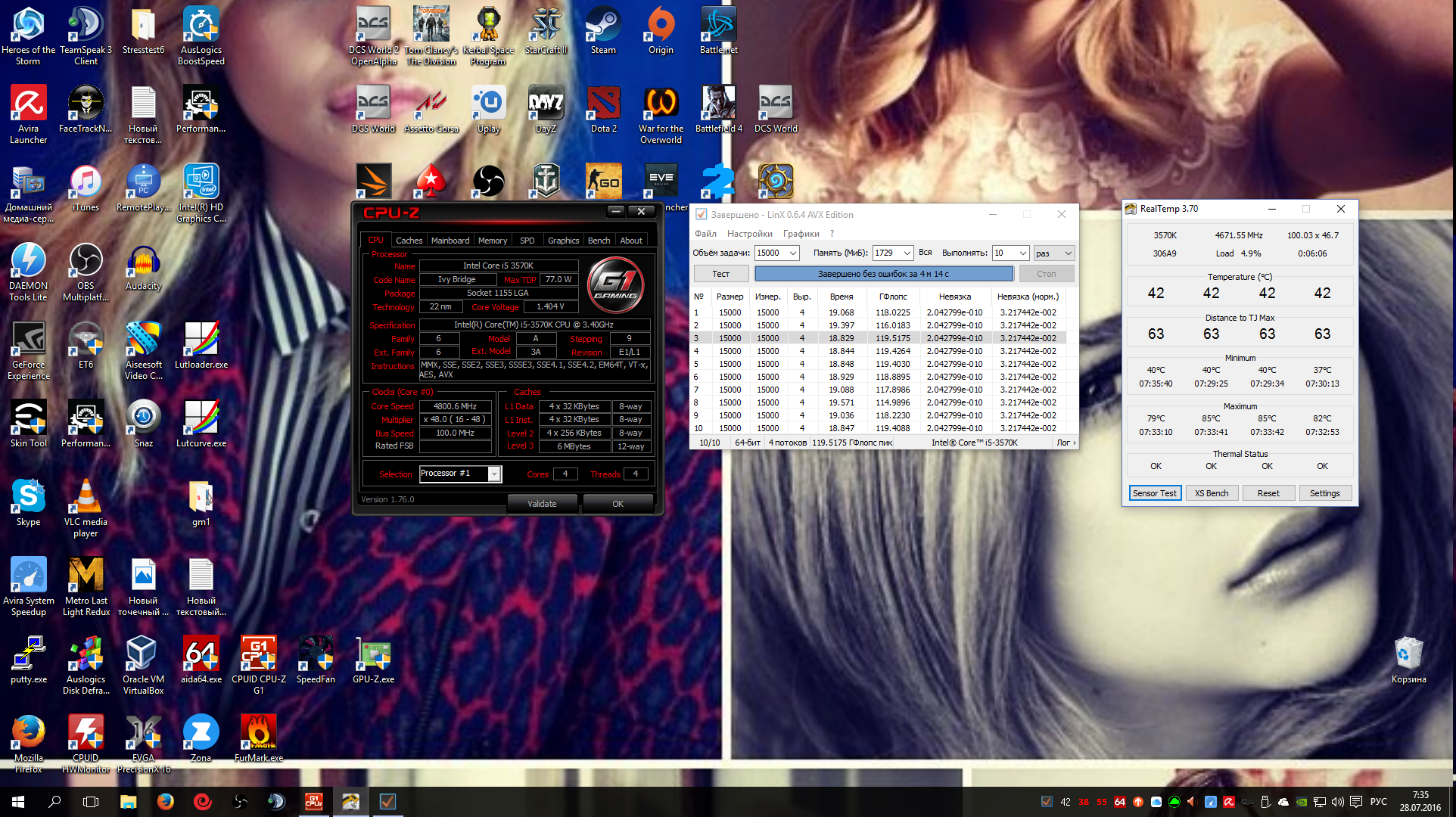Click the LinX completed progress bar
This screenshot has height=817, width=1456.
(x=883, y=274)
